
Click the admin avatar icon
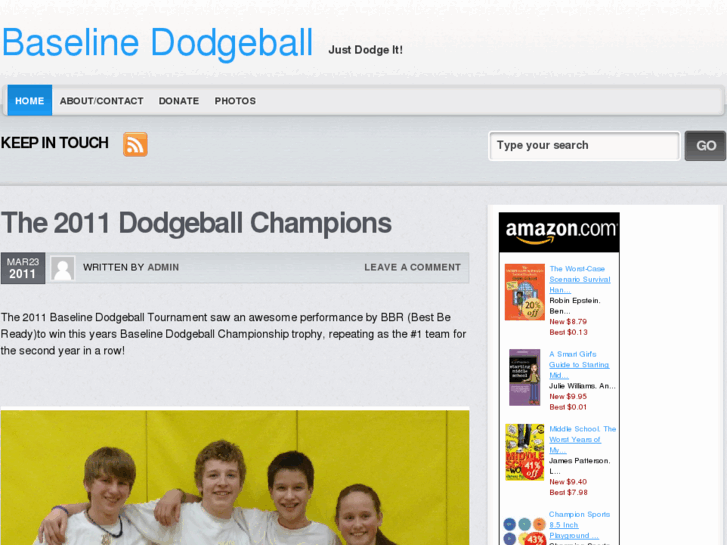(63, 268)
